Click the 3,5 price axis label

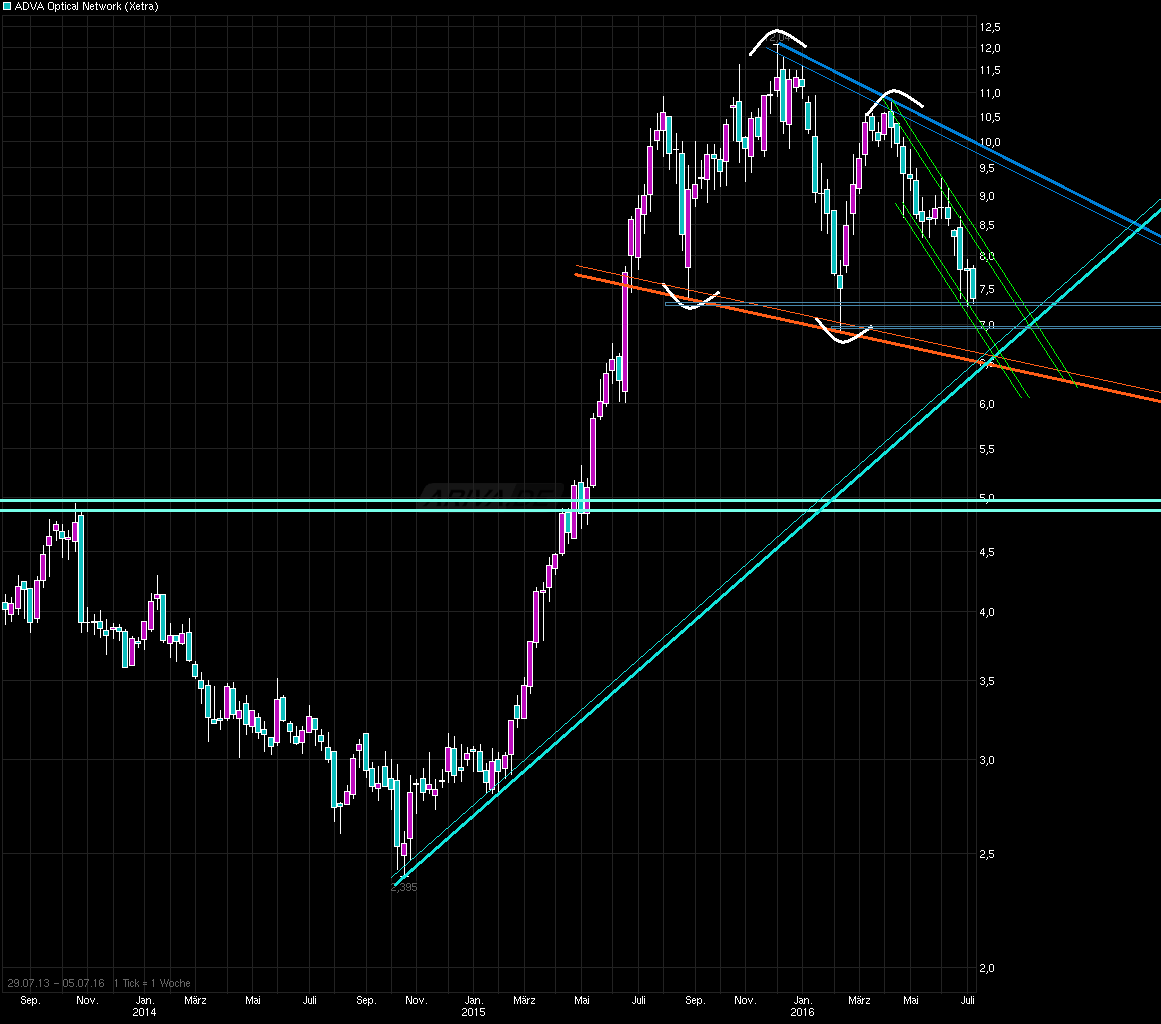pyautogui.click(x=987, y=681)
